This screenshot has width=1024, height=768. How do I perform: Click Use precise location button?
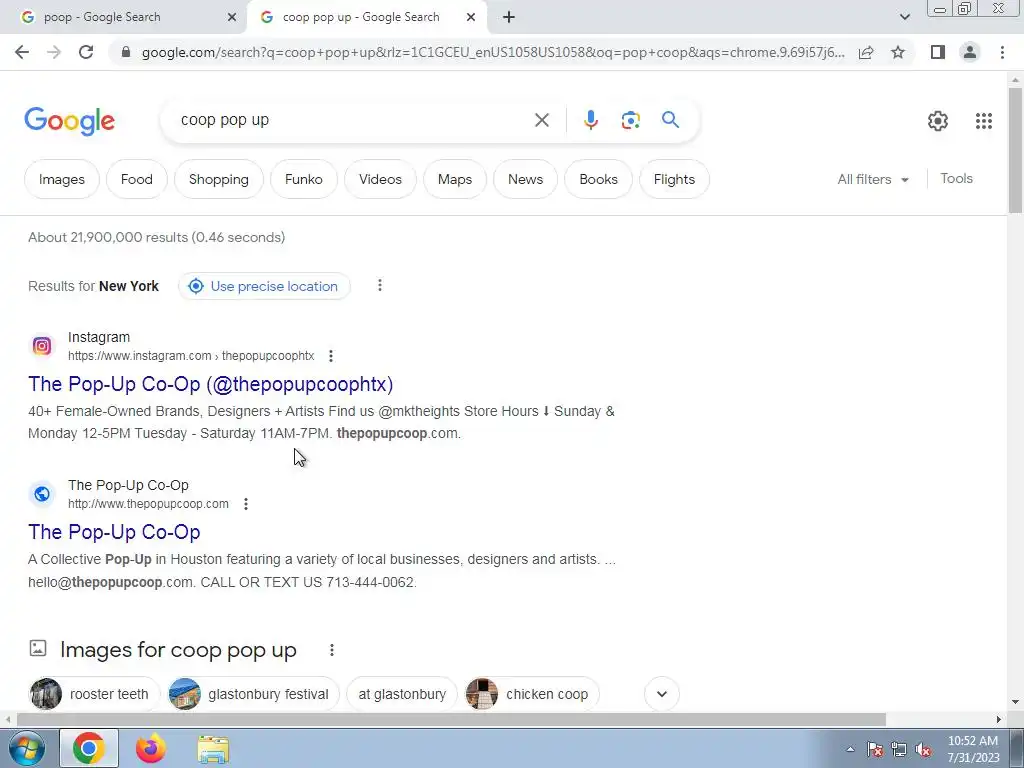264,286
